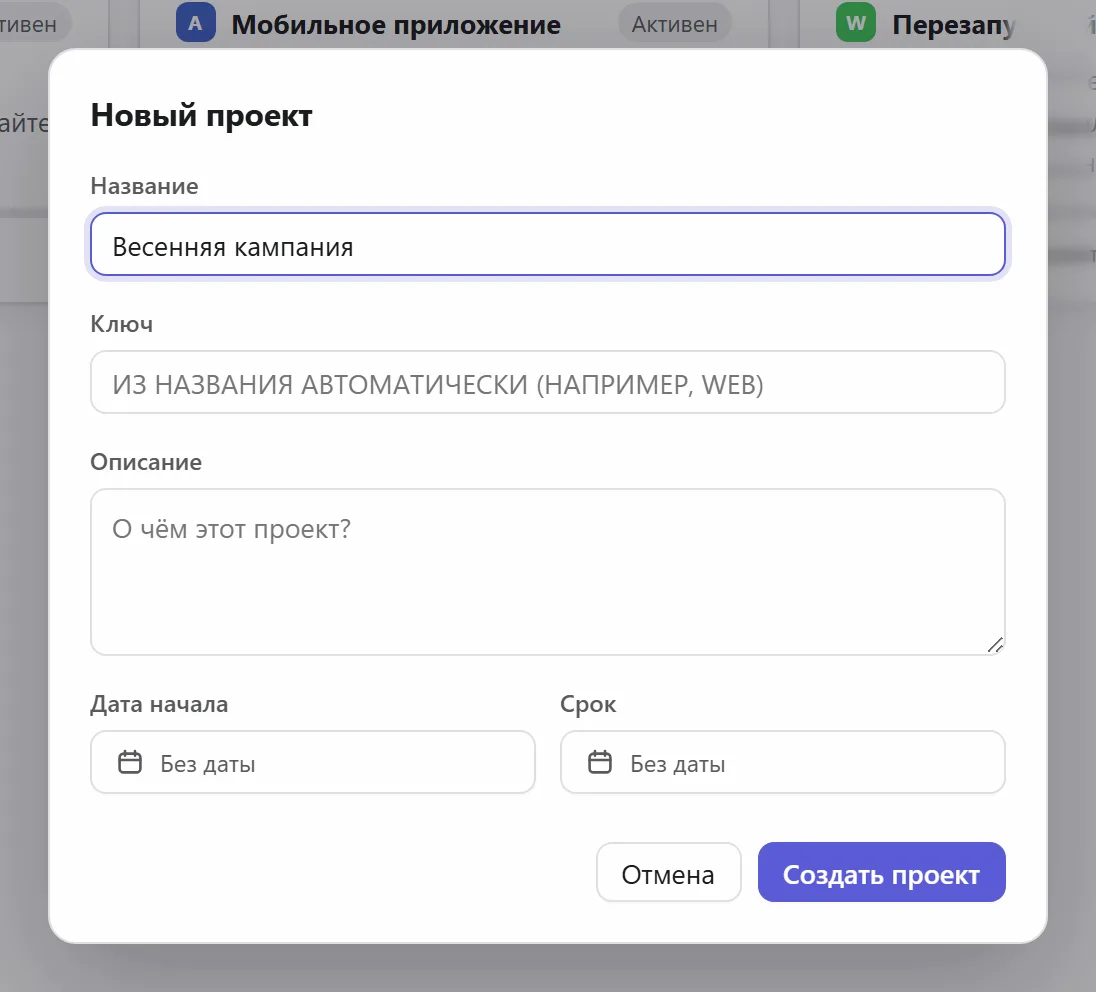Click the Название field label

[144, 186]
